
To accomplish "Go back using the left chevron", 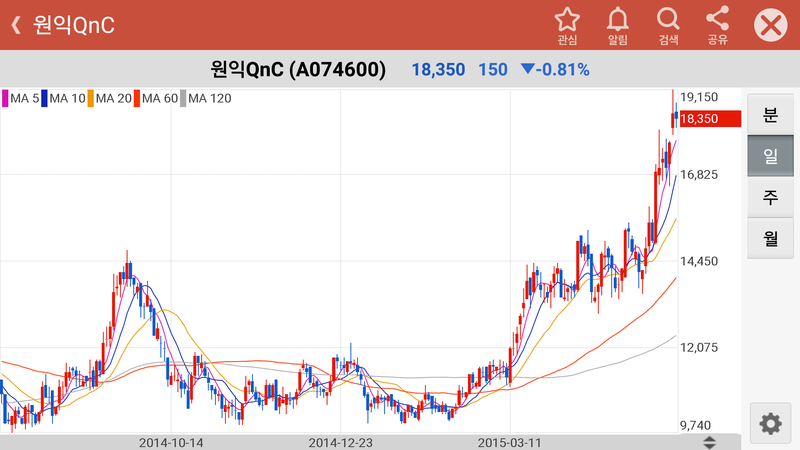I will 16,25.
